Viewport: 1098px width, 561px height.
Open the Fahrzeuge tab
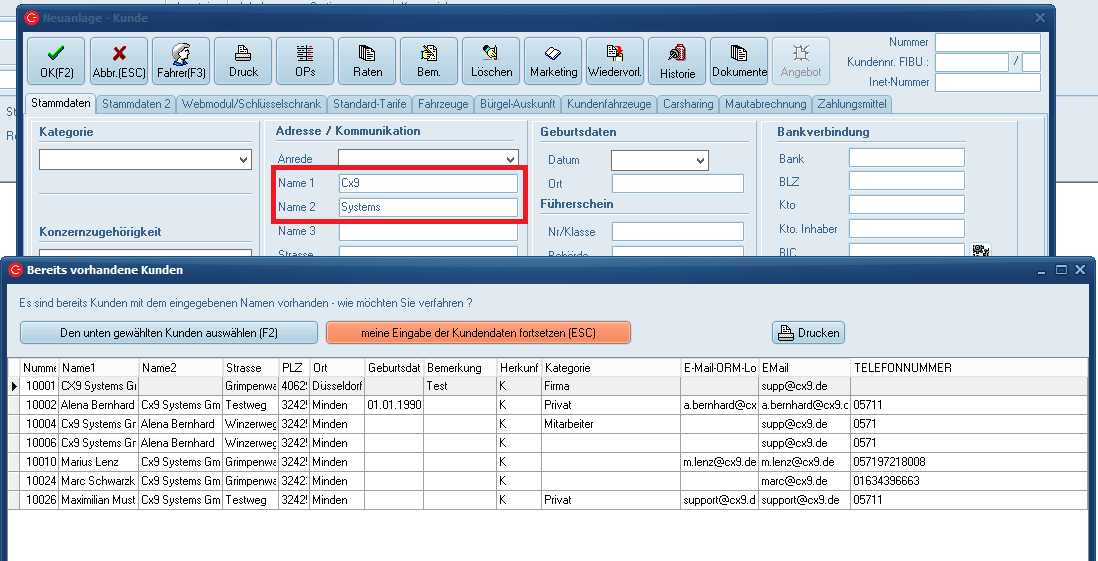click(x=445, y=104)
